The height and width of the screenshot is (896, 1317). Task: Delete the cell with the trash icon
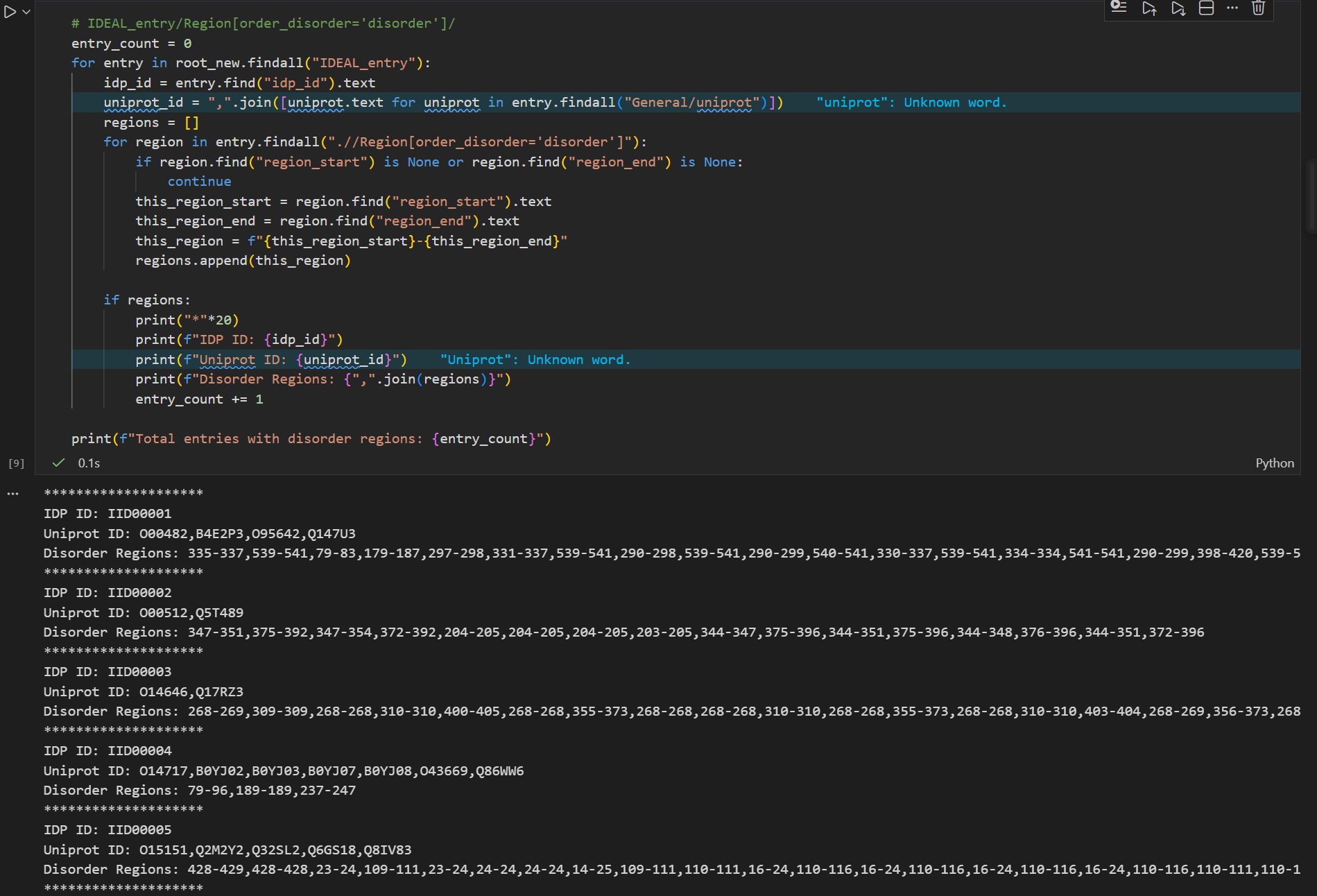(x=1258, y=8)
